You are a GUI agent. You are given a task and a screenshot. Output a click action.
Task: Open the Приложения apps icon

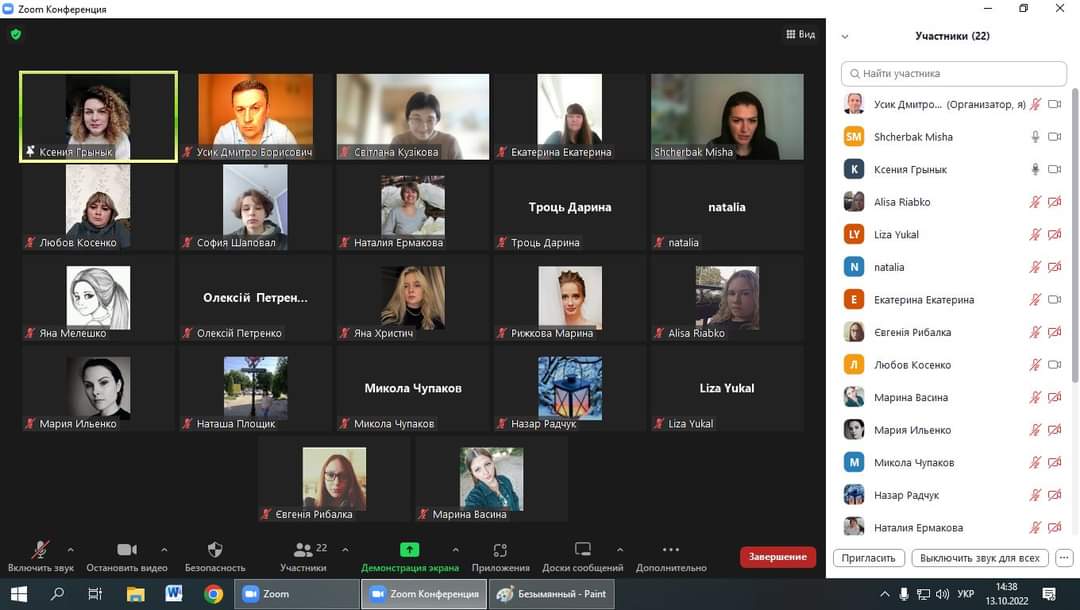(x=500, y=550)
